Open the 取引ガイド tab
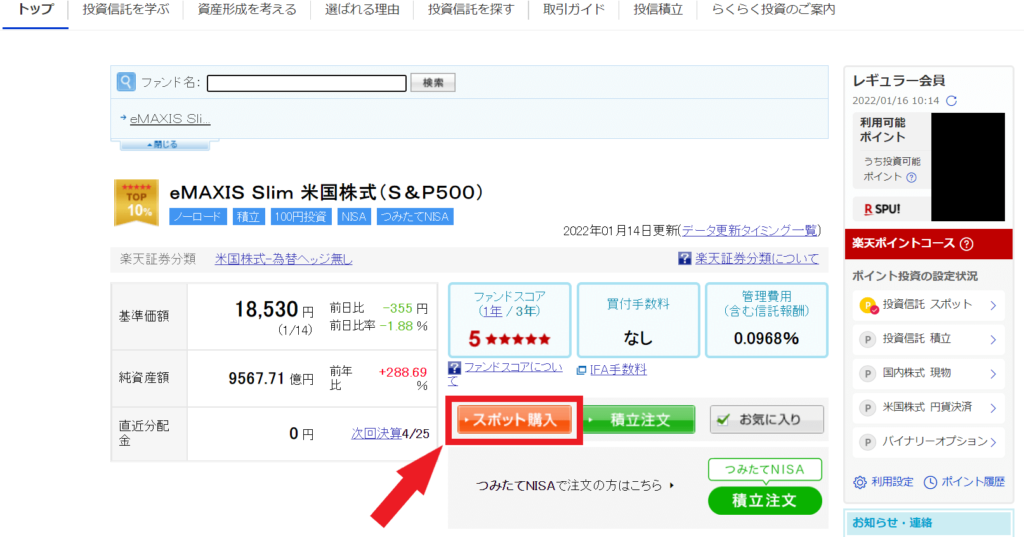This screenshot has width=1024, height=537. (573, 10)
